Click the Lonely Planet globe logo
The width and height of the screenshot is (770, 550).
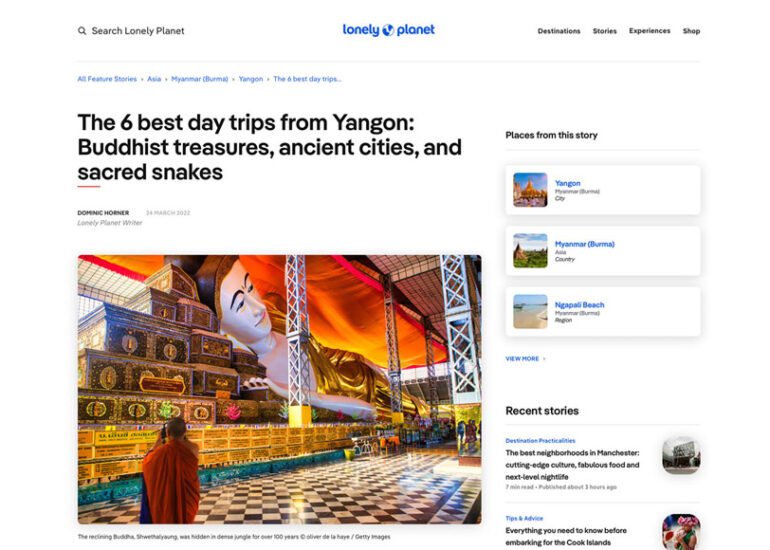[x=388, y=30]
